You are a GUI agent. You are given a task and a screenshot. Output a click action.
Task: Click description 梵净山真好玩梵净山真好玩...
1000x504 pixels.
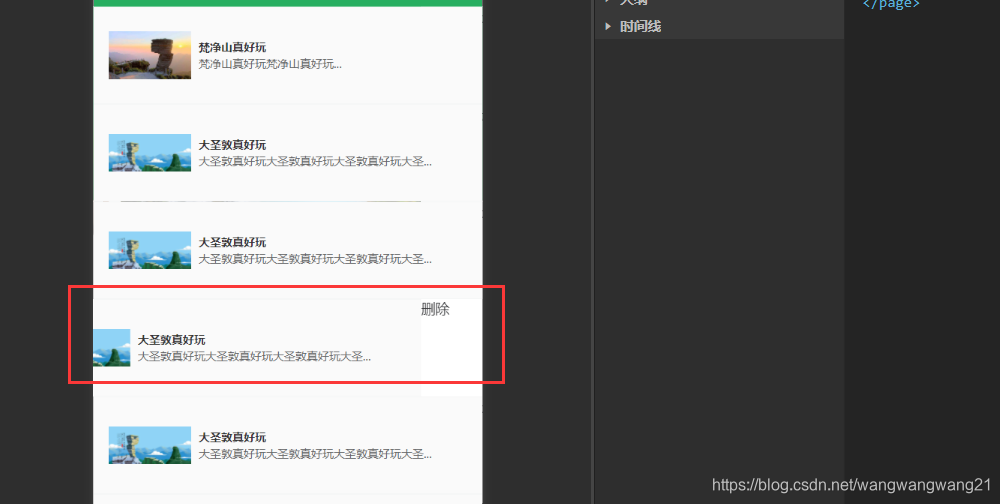tap(270, 64)
